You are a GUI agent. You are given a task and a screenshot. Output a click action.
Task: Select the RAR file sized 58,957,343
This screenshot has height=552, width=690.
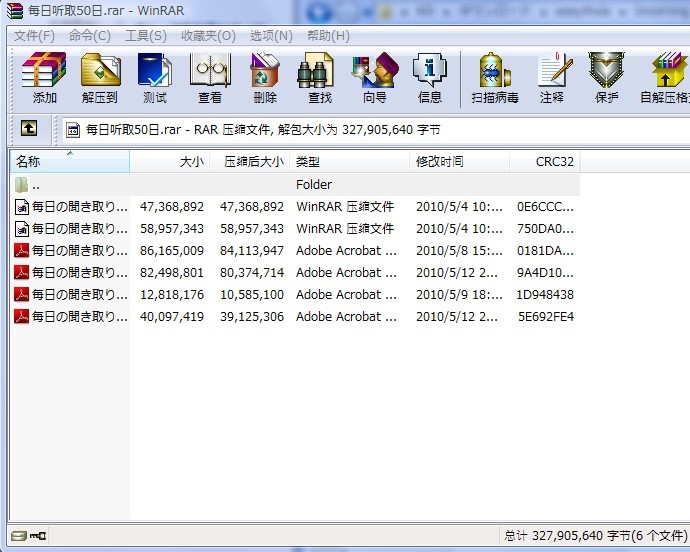(x=295, y=228)
